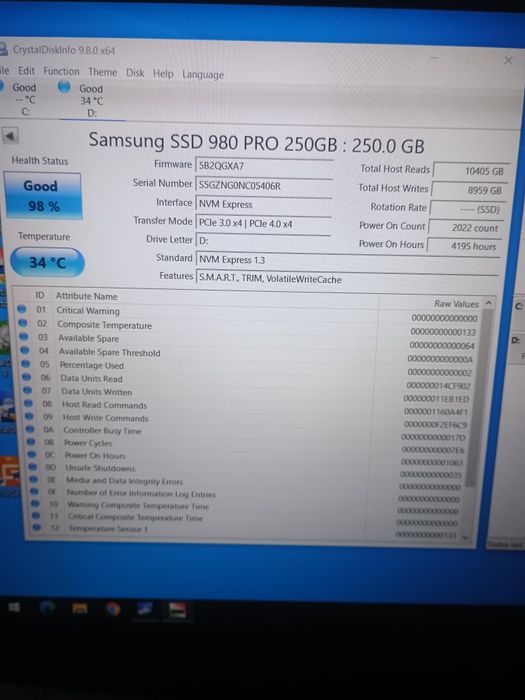Select Critical Composite Temperature Time attribute name

pos(136,517)
